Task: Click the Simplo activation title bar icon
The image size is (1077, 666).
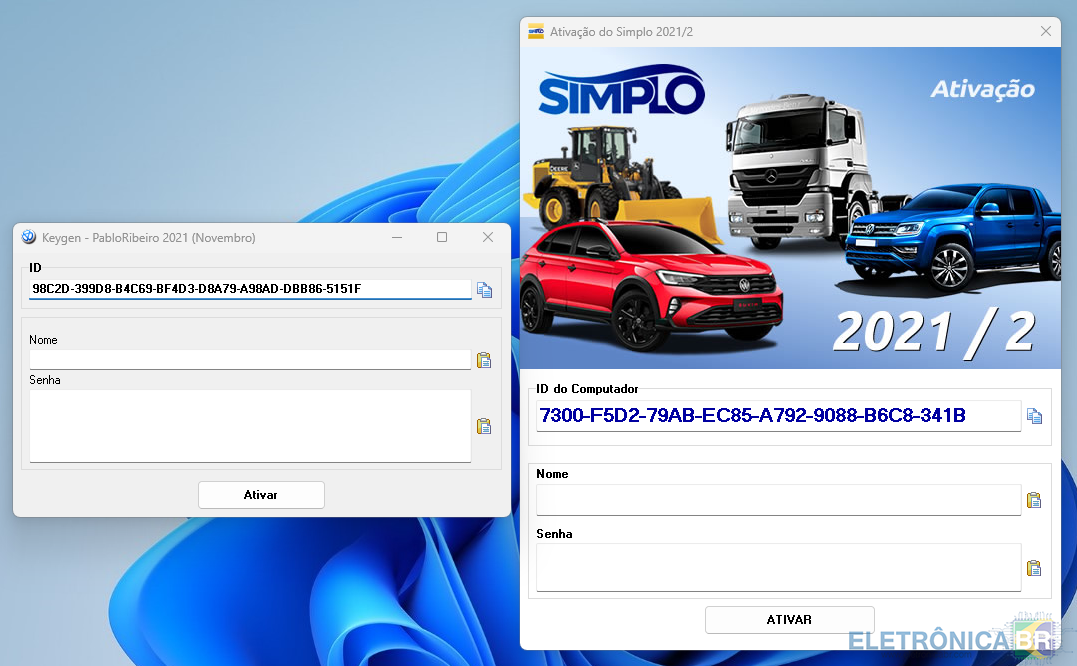Action: 536,31
